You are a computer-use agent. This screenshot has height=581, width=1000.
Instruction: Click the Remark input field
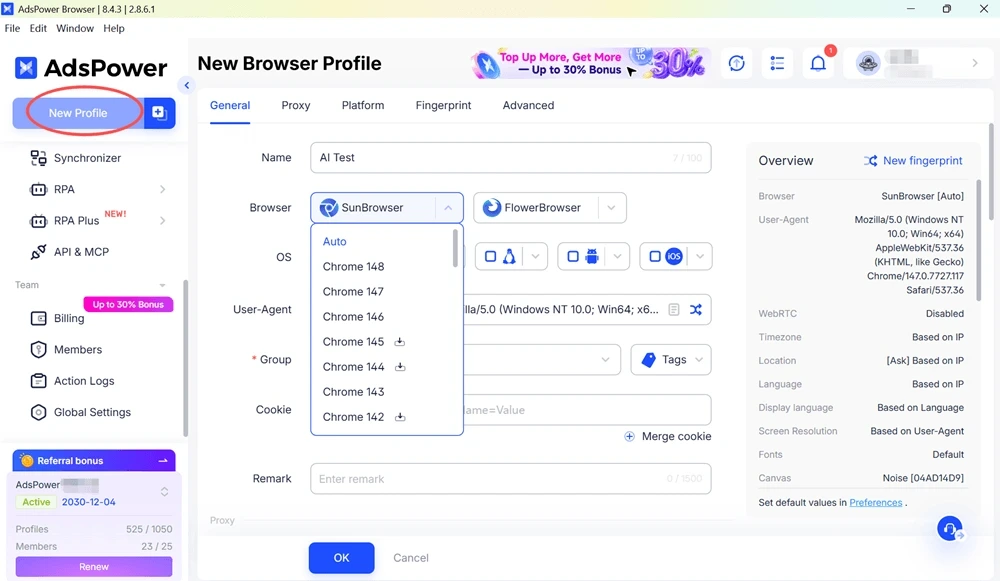coord(510,479)
